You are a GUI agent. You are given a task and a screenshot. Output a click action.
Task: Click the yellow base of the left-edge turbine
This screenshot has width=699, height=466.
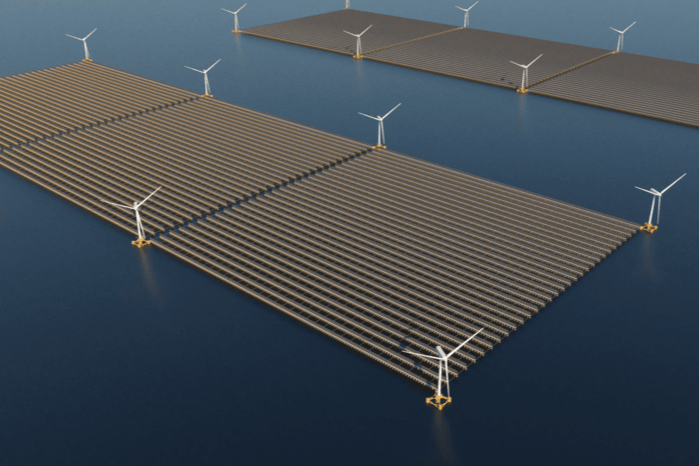pyautogui.click(x=140, y=241)
